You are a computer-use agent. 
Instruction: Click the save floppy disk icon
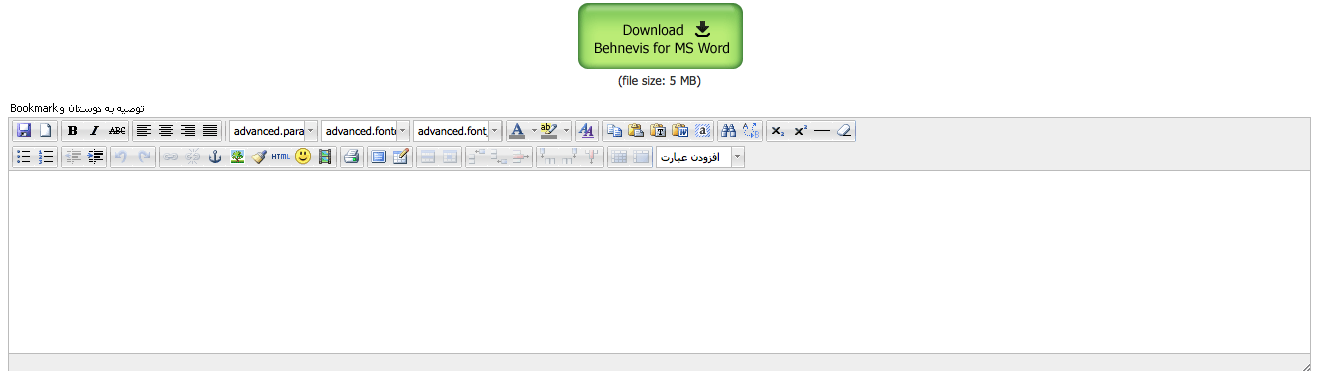click(x=24, y=131)
